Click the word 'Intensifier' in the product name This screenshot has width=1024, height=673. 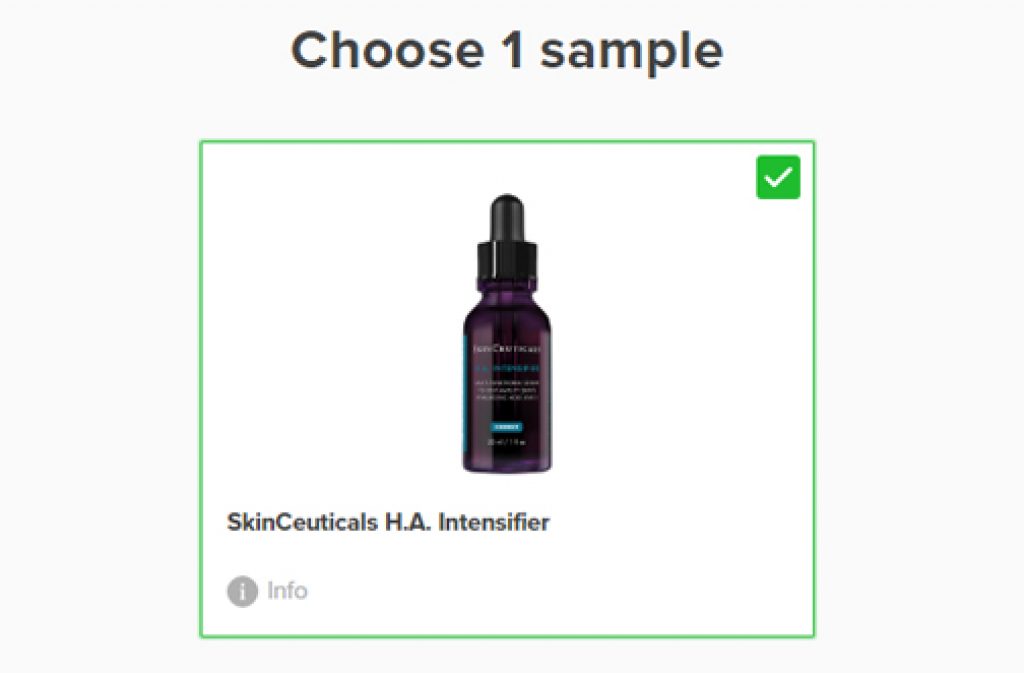coord(494,522)
